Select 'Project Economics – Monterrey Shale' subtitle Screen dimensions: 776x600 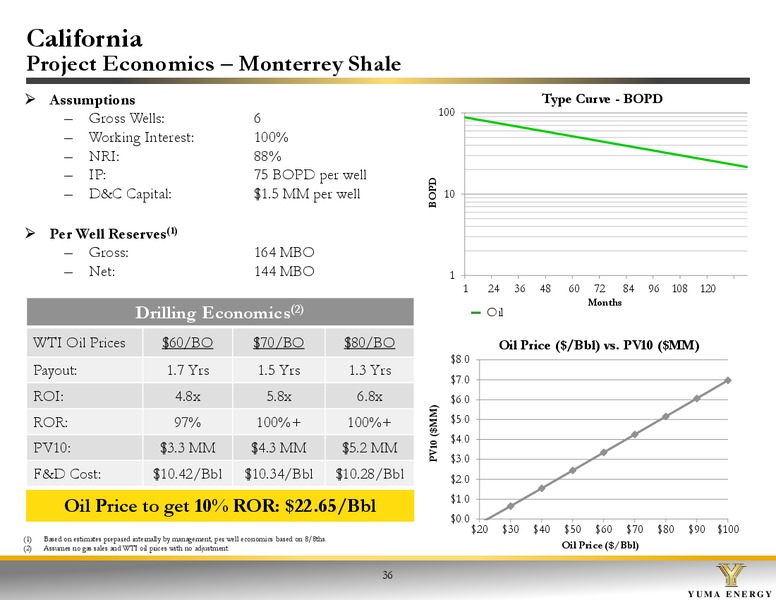tap(214, 64)
